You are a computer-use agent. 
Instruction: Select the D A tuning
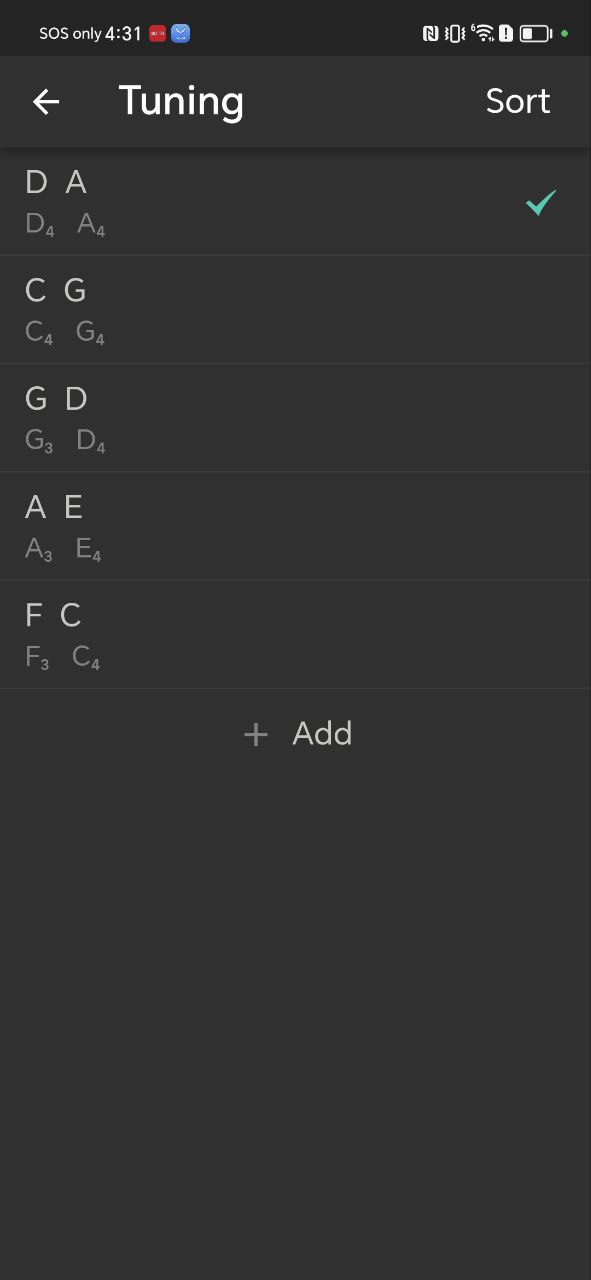[x=295, y=202]
